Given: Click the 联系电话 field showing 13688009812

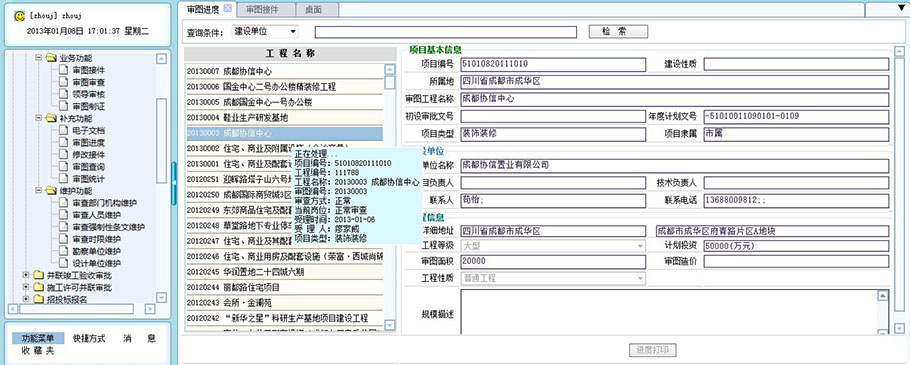Looking at the screenshot, I should [796, 201].
